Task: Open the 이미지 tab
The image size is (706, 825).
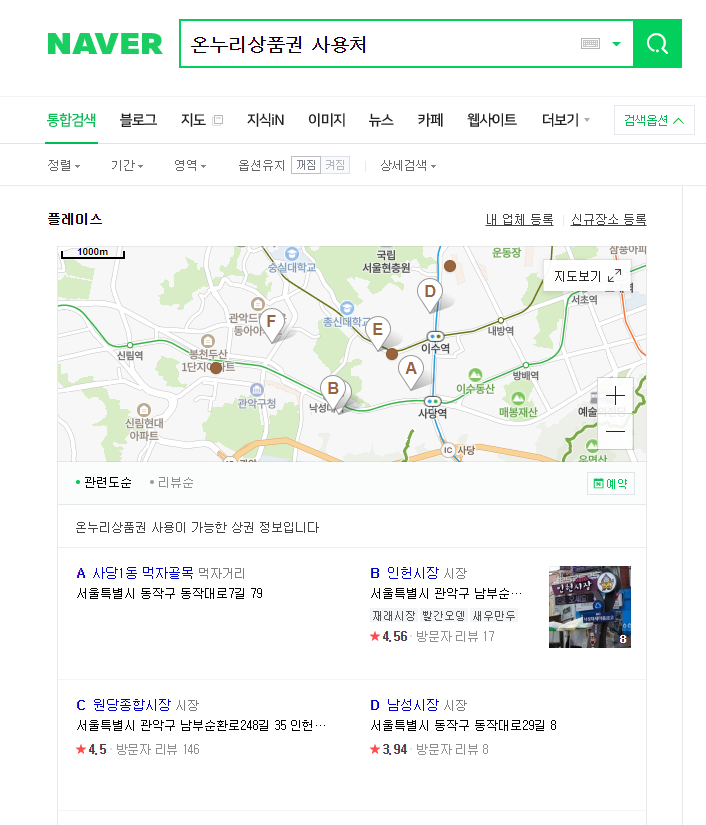Action: coord(327,120)
